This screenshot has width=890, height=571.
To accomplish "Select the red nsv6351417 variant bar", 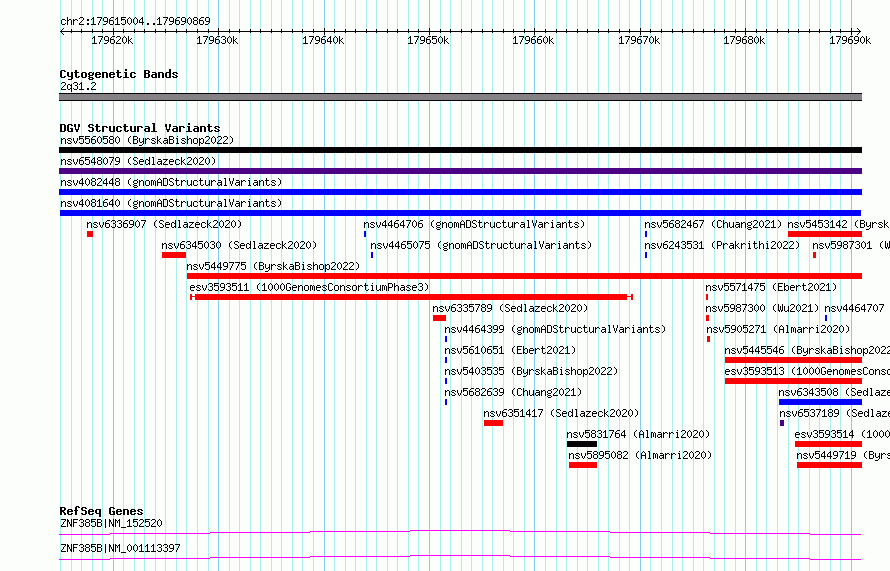I will (493, 423).
